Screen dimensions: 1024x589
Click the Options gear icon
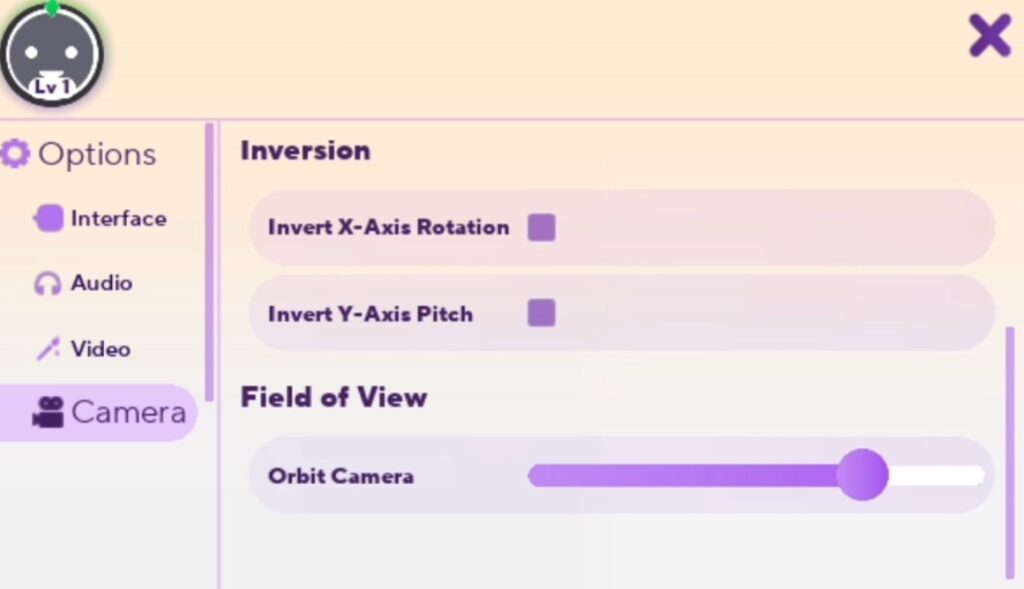[x=15, y=154]
